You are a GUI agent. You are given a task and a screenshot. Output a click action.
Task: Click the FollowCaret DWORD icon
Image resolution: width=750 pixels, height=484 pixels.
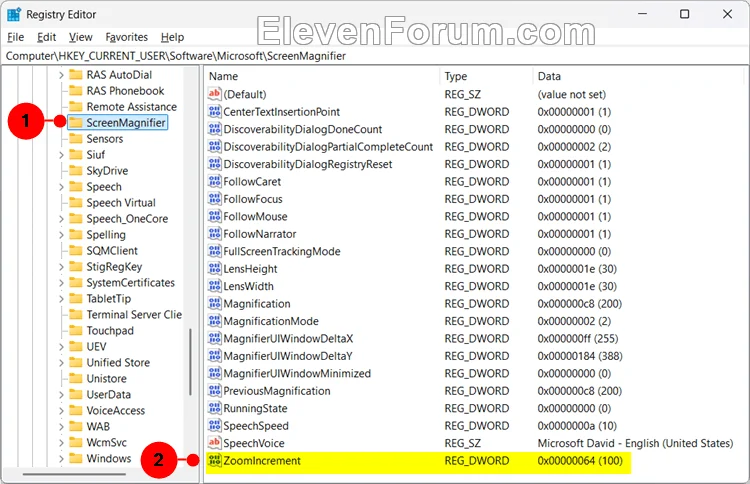[215, 181]
